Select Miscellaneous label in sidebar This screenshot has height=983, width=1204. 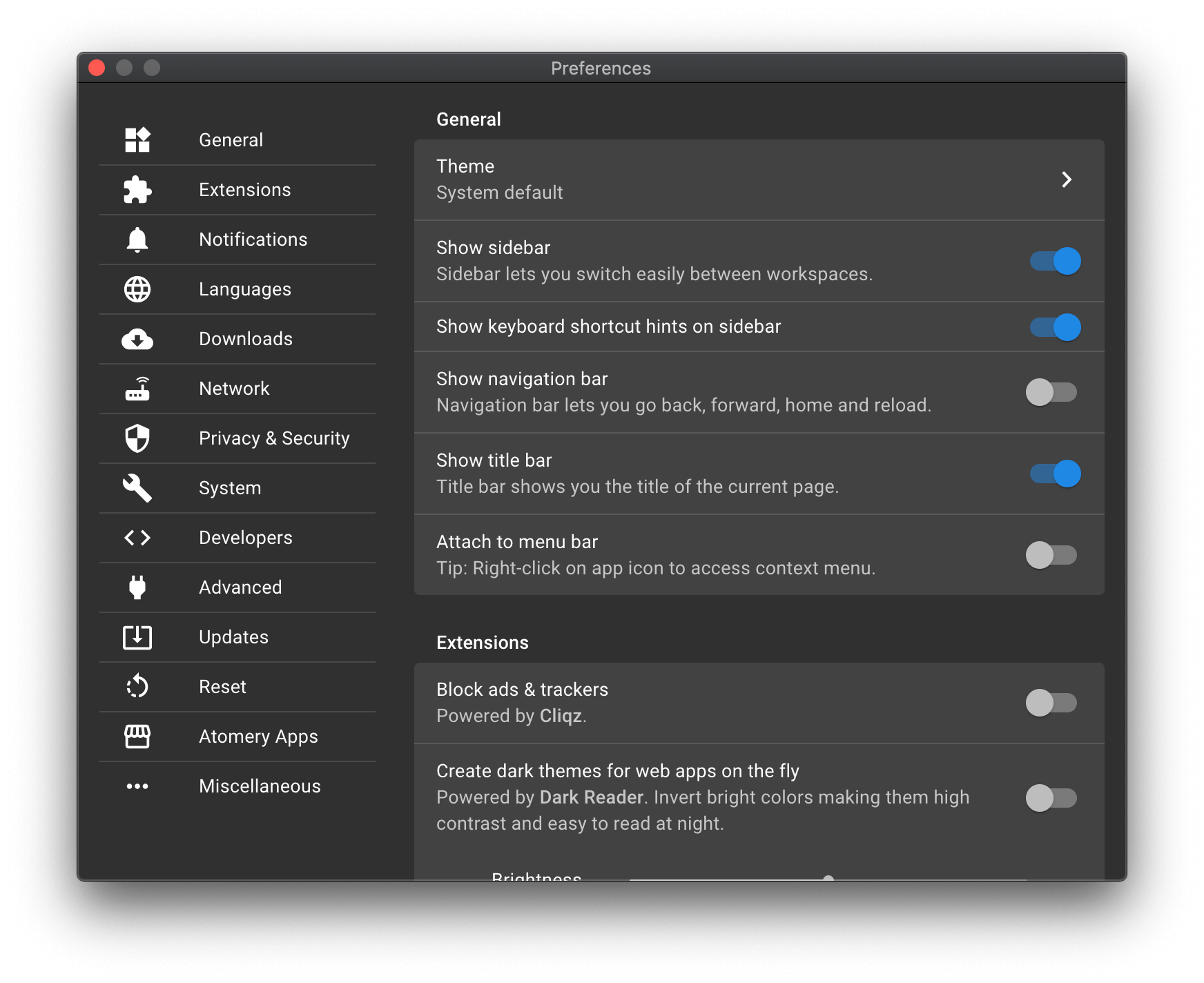pyautogui.click(x=260, y=786)
